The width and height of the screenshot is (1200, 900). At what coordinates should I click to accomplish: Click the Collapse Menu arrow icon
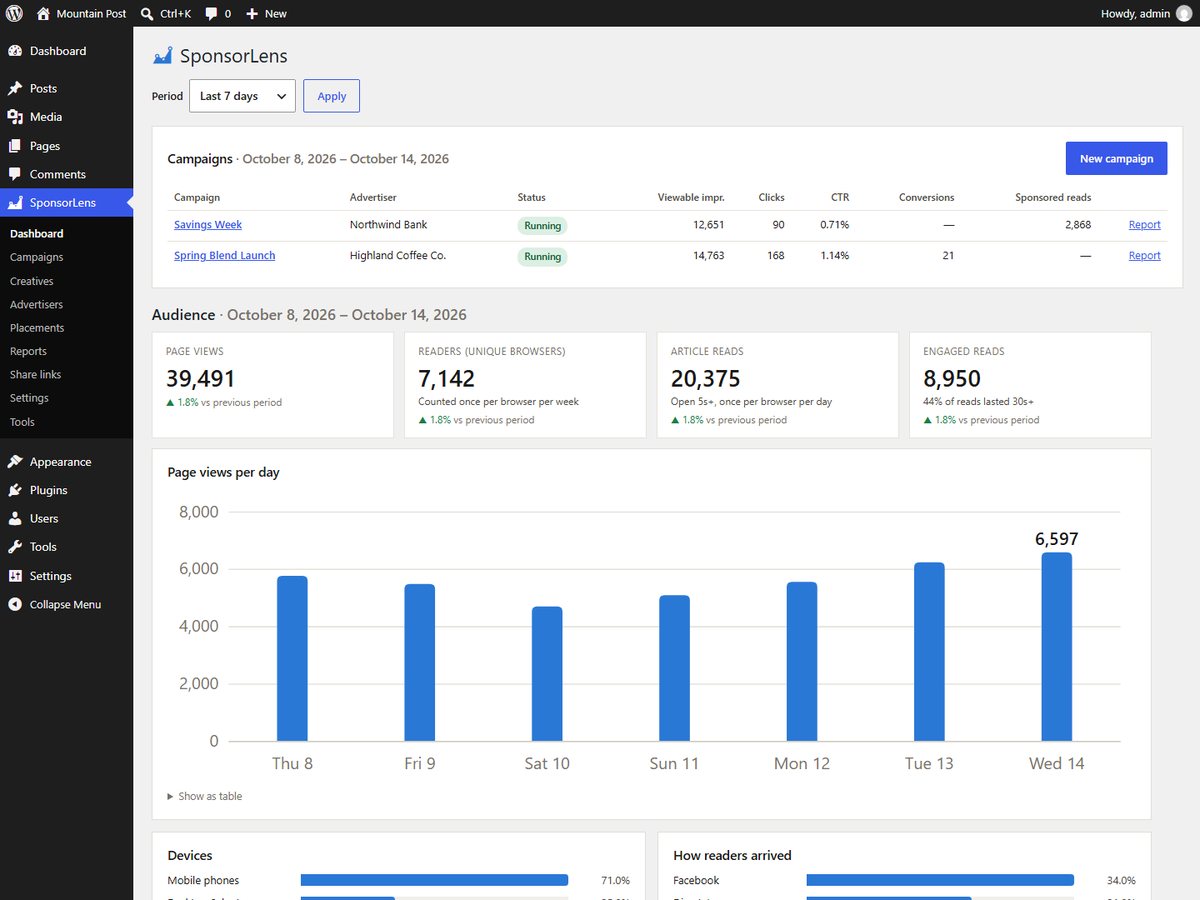[x=15, y=605]
